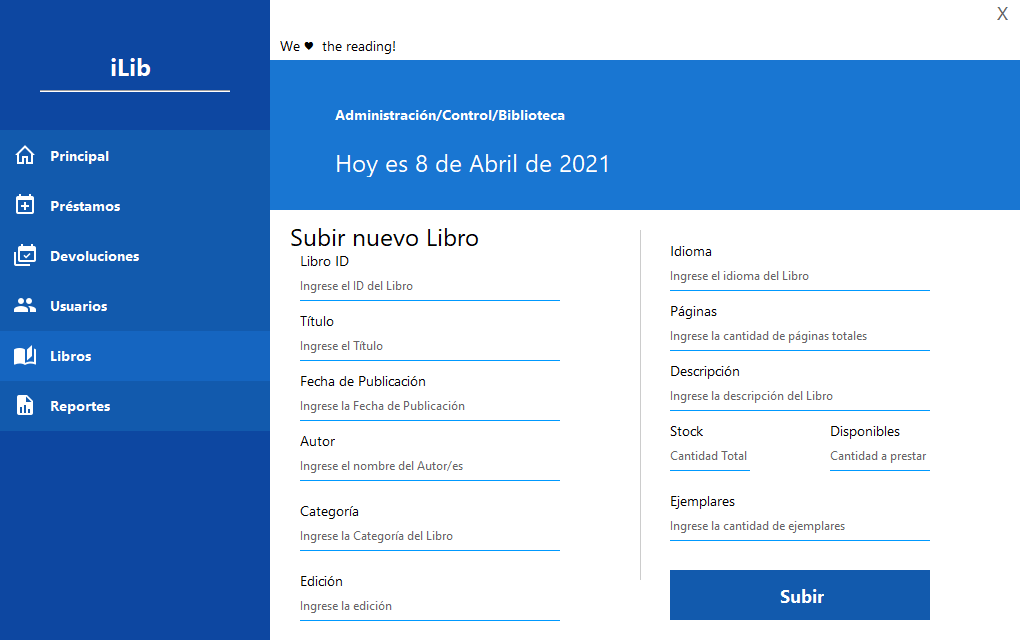This screenshot has height=640, width=1020.
Task: Click the Usuarios people icon
Action: pos(25,305)
